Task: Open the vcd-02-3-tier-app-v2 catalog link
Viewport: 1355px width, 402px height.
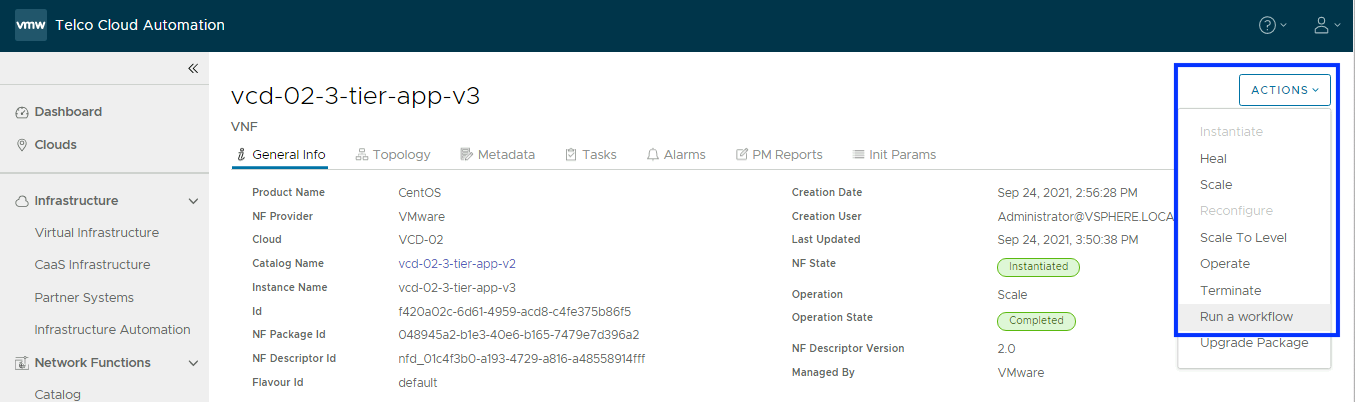Action: pyautogui.click(x=457, y=264)
